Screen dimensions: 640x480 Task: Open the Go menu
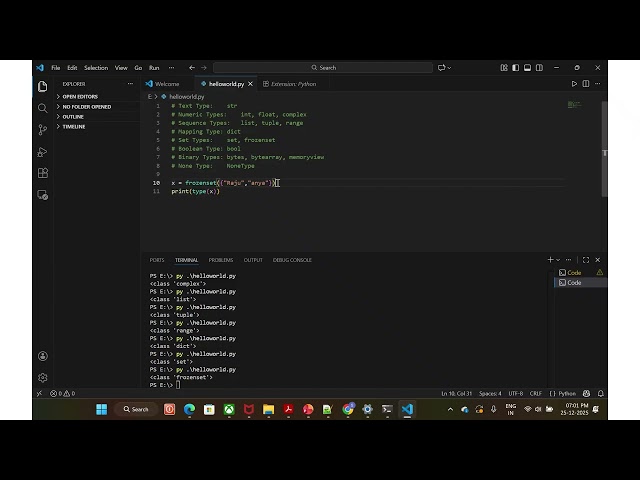[x=138, y=68]
